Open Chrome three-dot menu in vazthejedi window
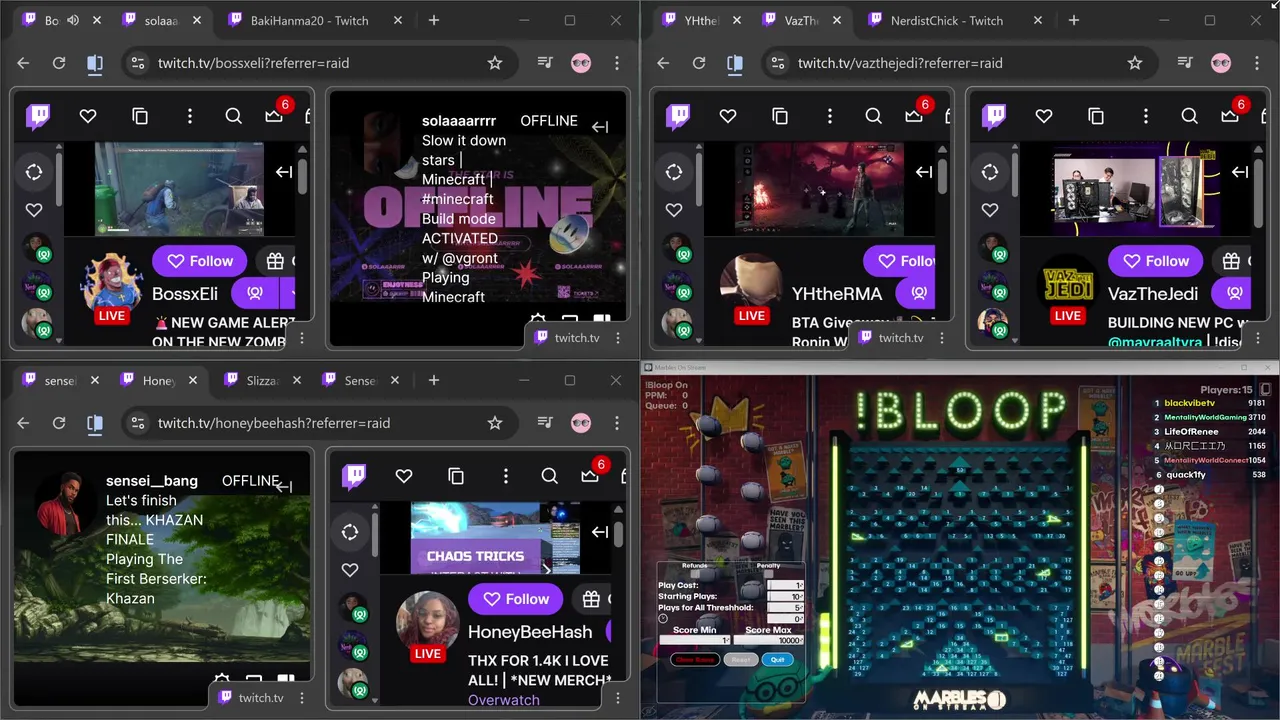Image resolution: width=1280 pixels, height=720 pixels. 1257,63
